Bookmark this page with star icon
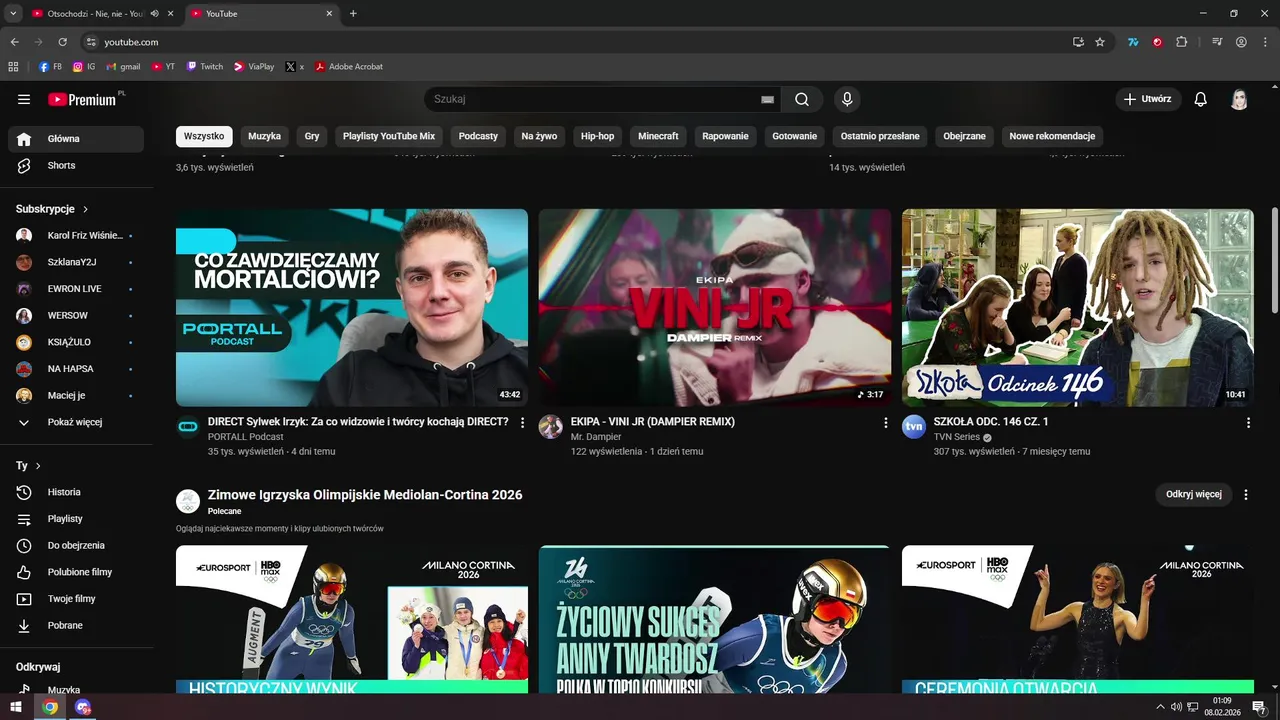 (x=1100, y=42)
